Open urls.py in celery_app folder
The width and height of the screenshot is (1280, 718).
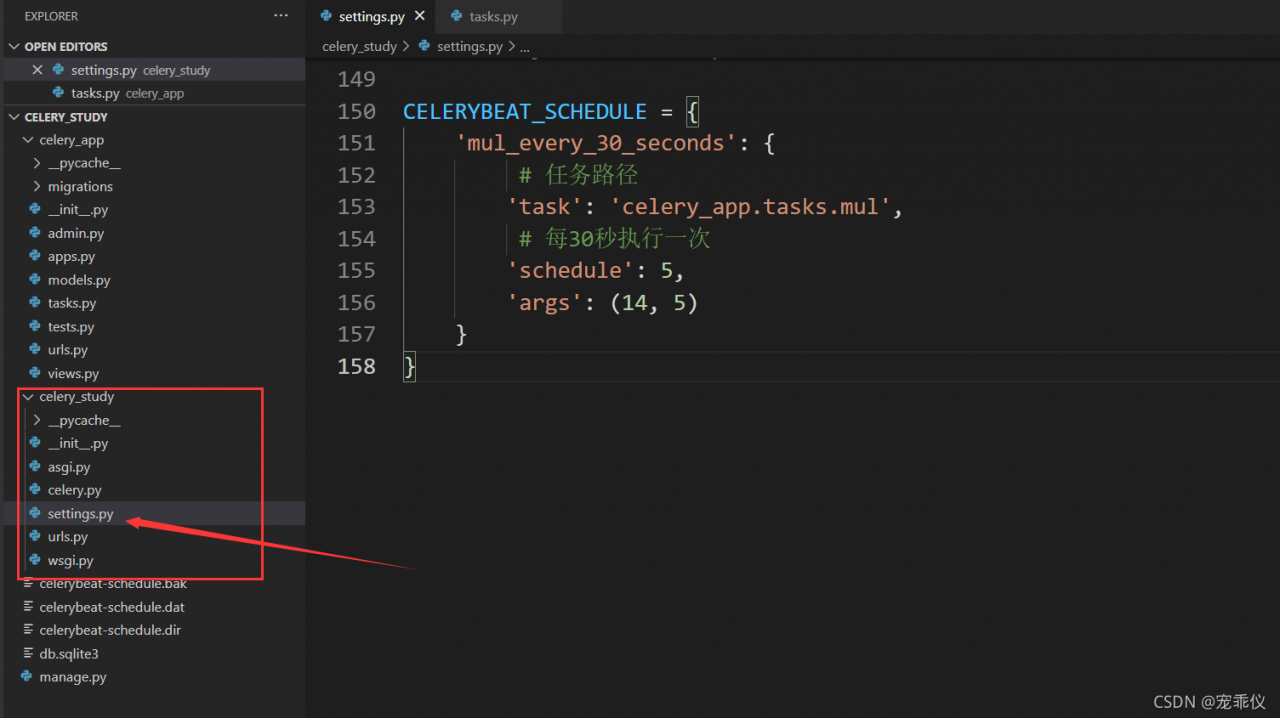click(152, 350)
